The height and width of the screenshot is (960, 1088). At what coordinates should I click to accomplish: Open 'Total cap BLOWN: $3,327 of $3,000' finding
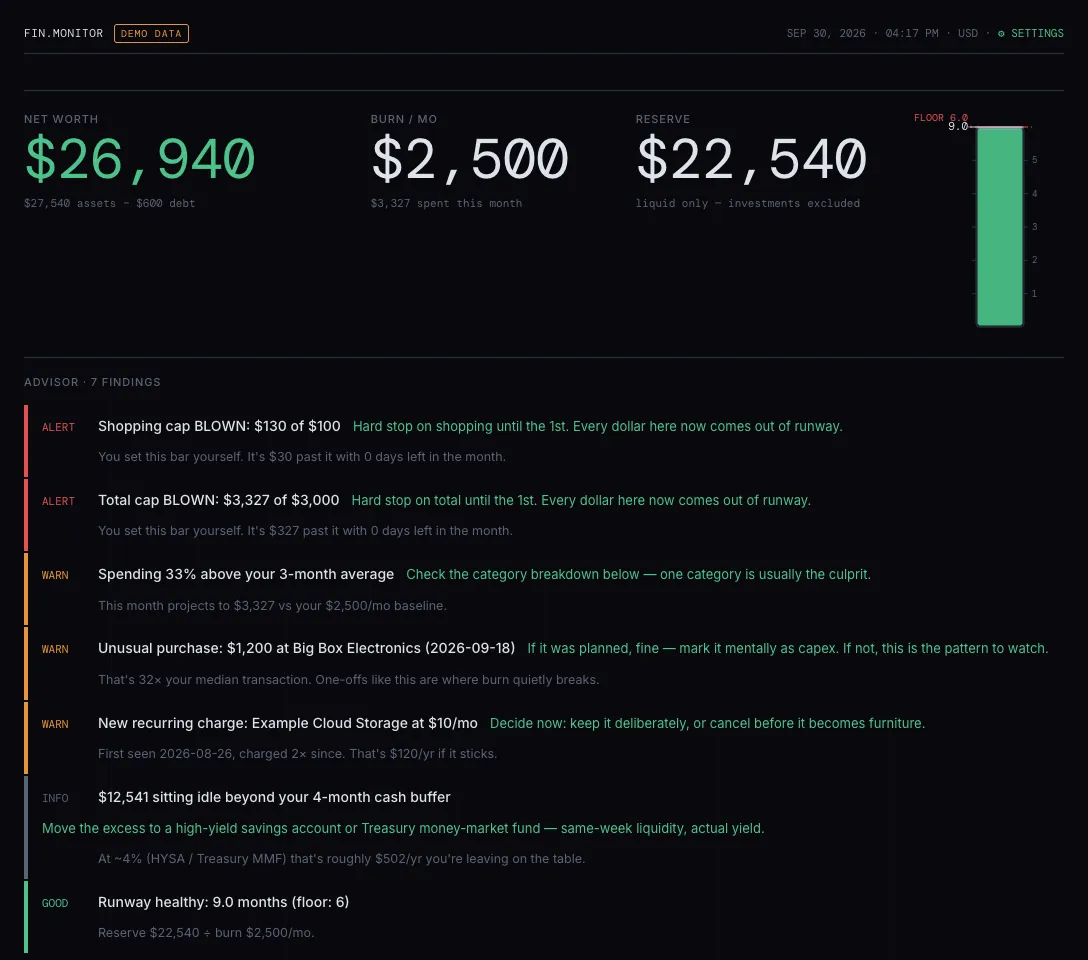pos(219,500)
